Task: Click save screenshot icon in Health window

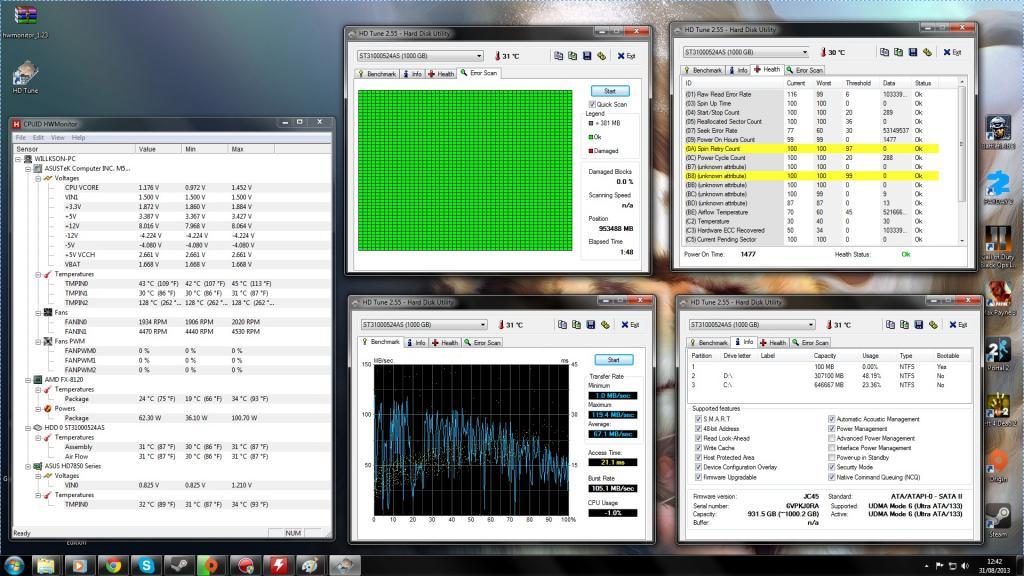Action: (x=913, y=52)
